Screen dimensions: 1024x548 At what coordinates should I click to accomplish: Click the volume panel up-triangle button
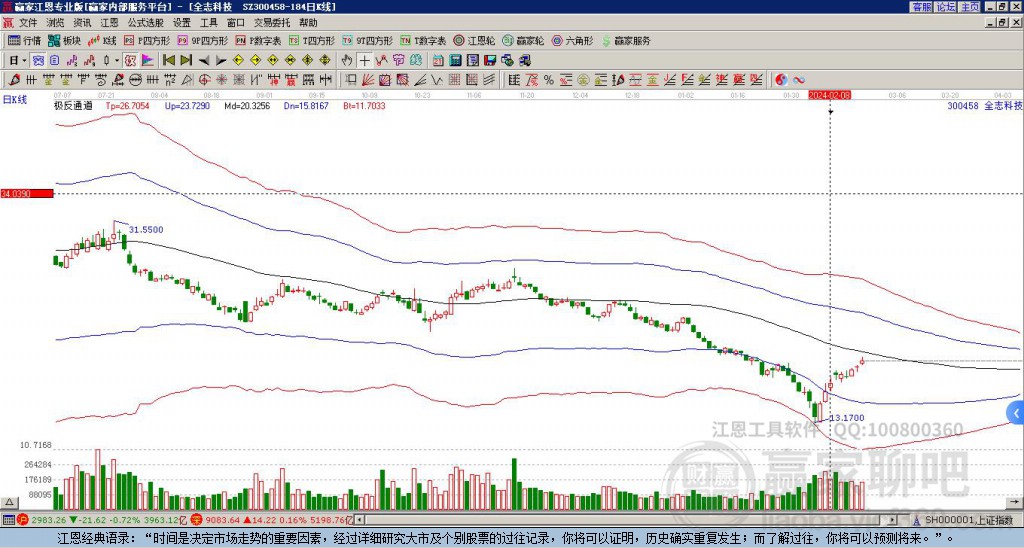click(x=8, y=502)
